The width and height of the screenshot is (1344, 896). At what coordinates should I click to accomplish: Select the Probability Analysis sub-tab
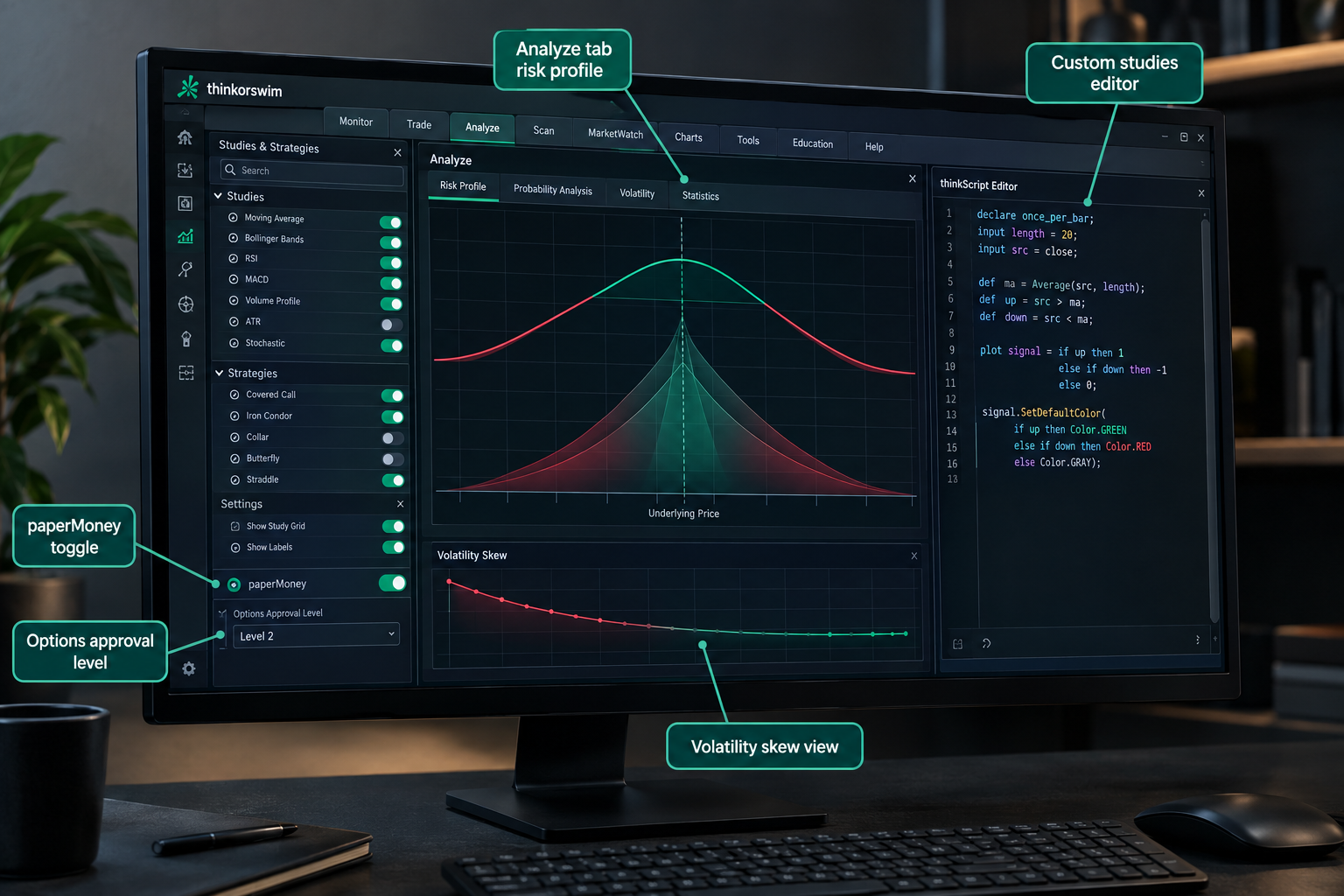click(x=552, y=190)
